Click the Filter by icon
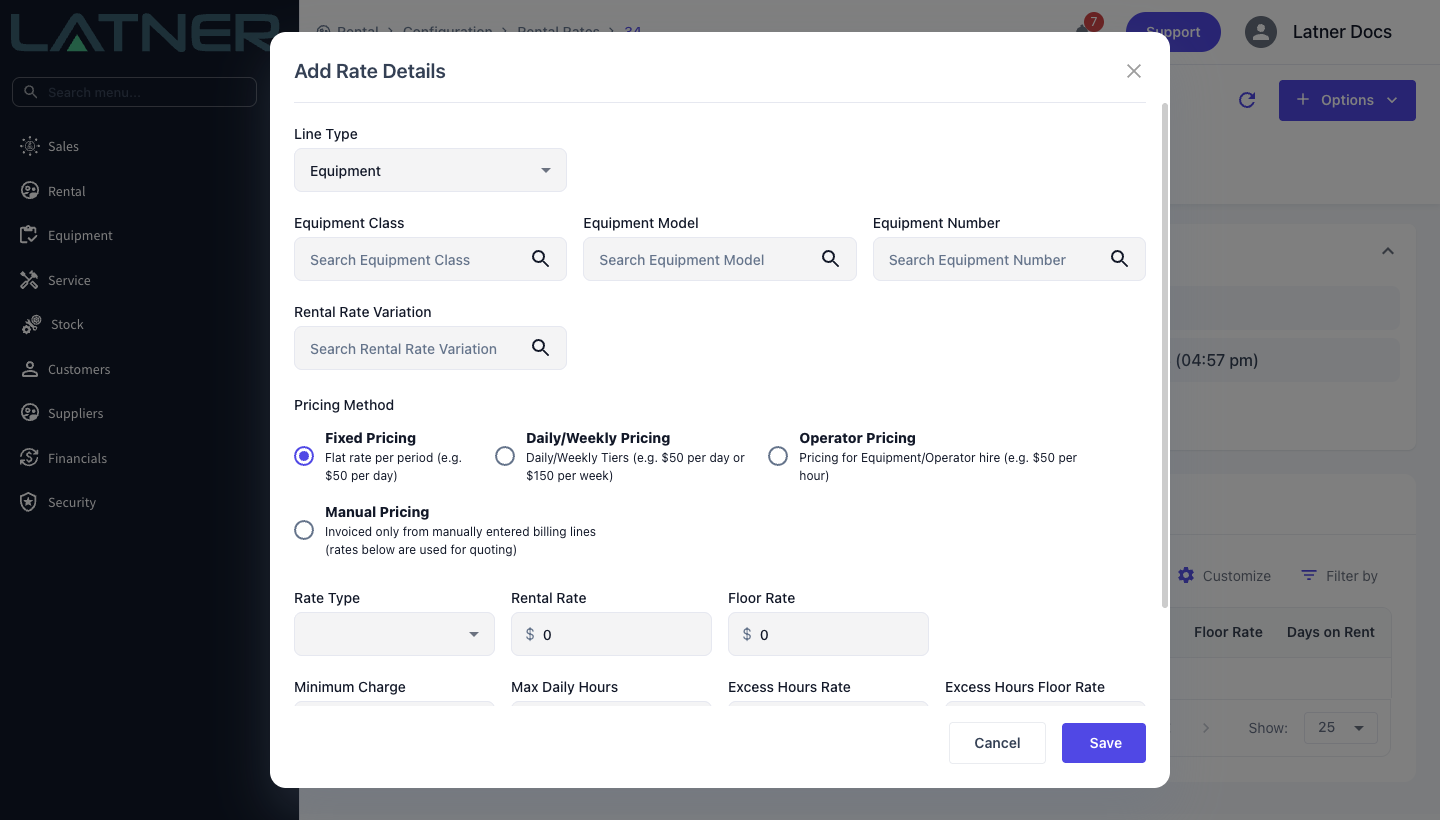Viewport: 1440px width, 820px height. pyautogui.click(x=1308, y=575)
